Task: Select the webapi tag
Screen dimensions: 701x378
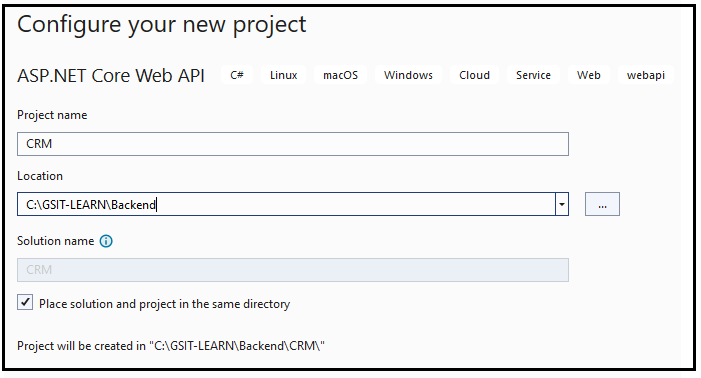Action: (646, 75)
